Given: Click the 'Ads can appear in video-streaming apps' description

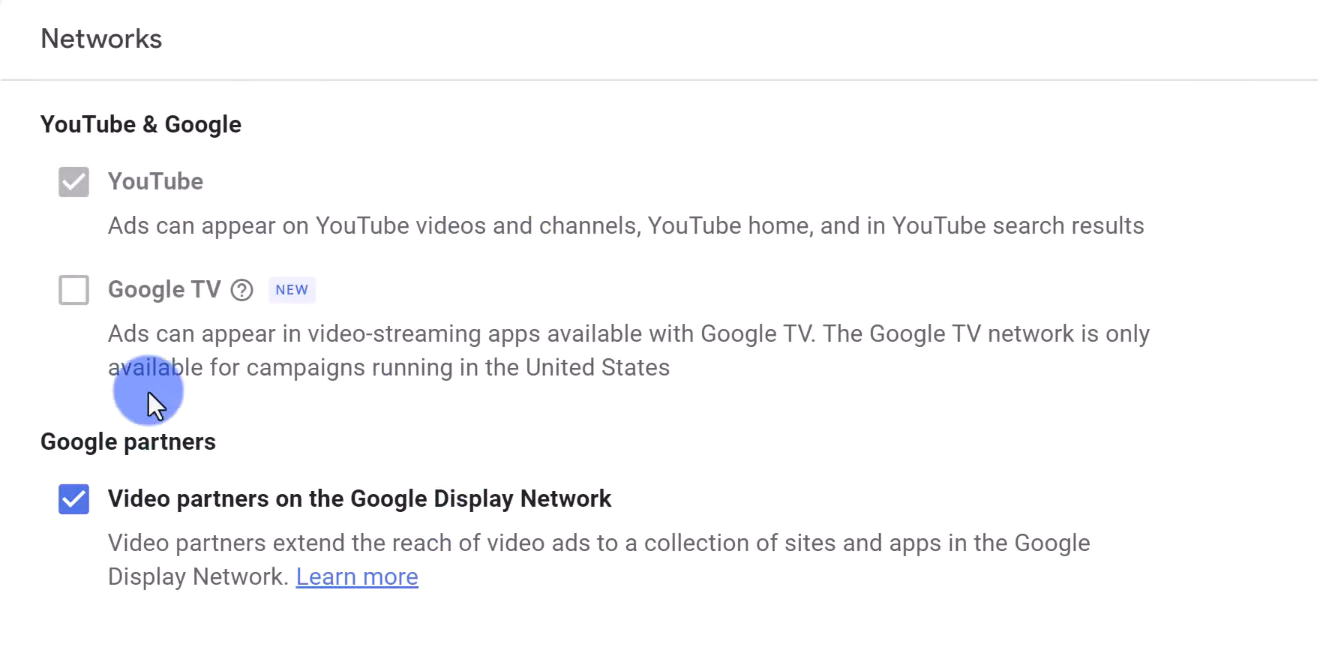Looking at the screenshot, I should (629, 351).
